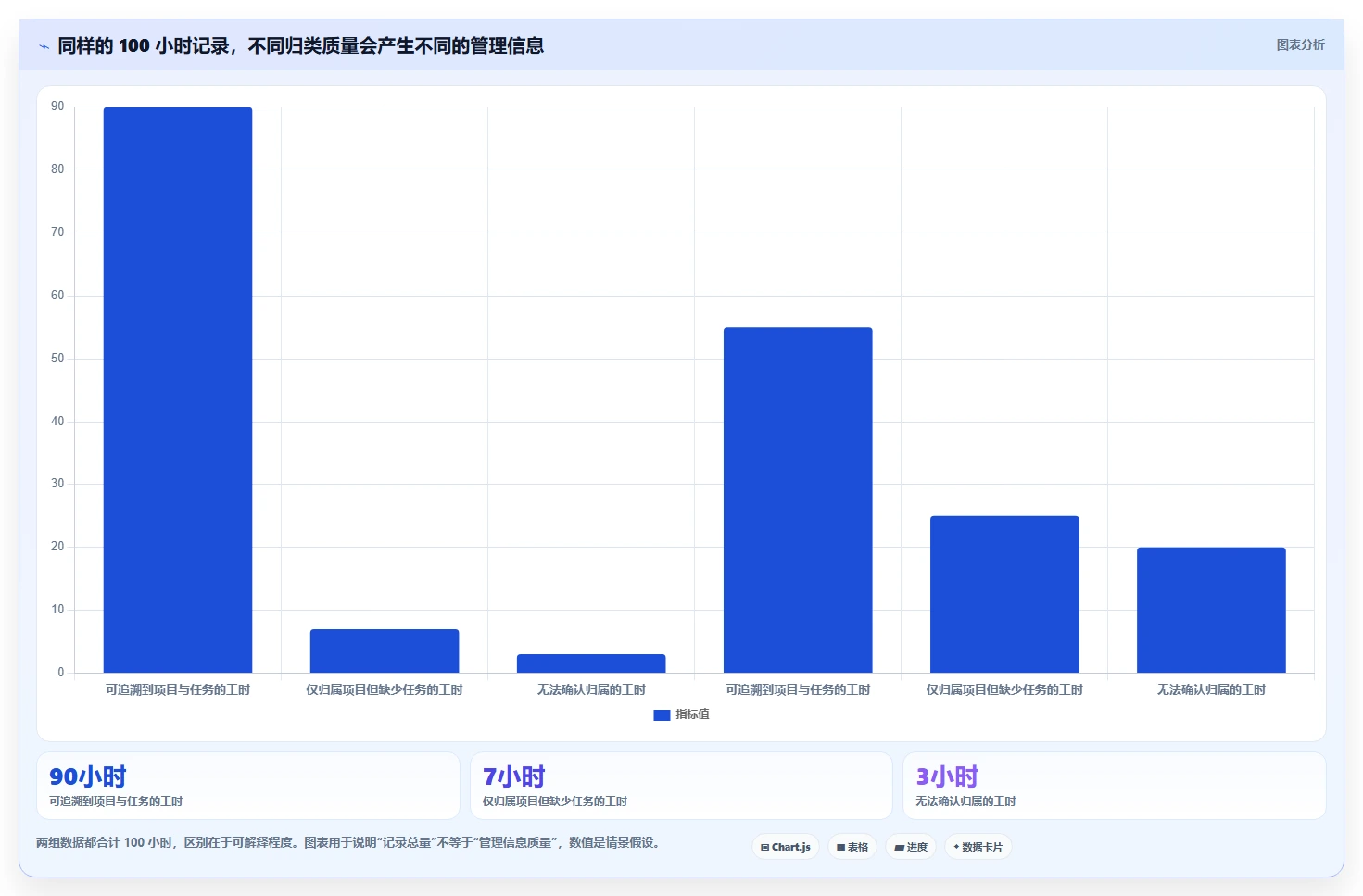Image resolution: width=1363 pixels, height=896 pixels.
Task: Click '仅归属项目但缺少任务的工时' caption in the 7小时 card
Action: pyautogui.click(x=554, y=801)
